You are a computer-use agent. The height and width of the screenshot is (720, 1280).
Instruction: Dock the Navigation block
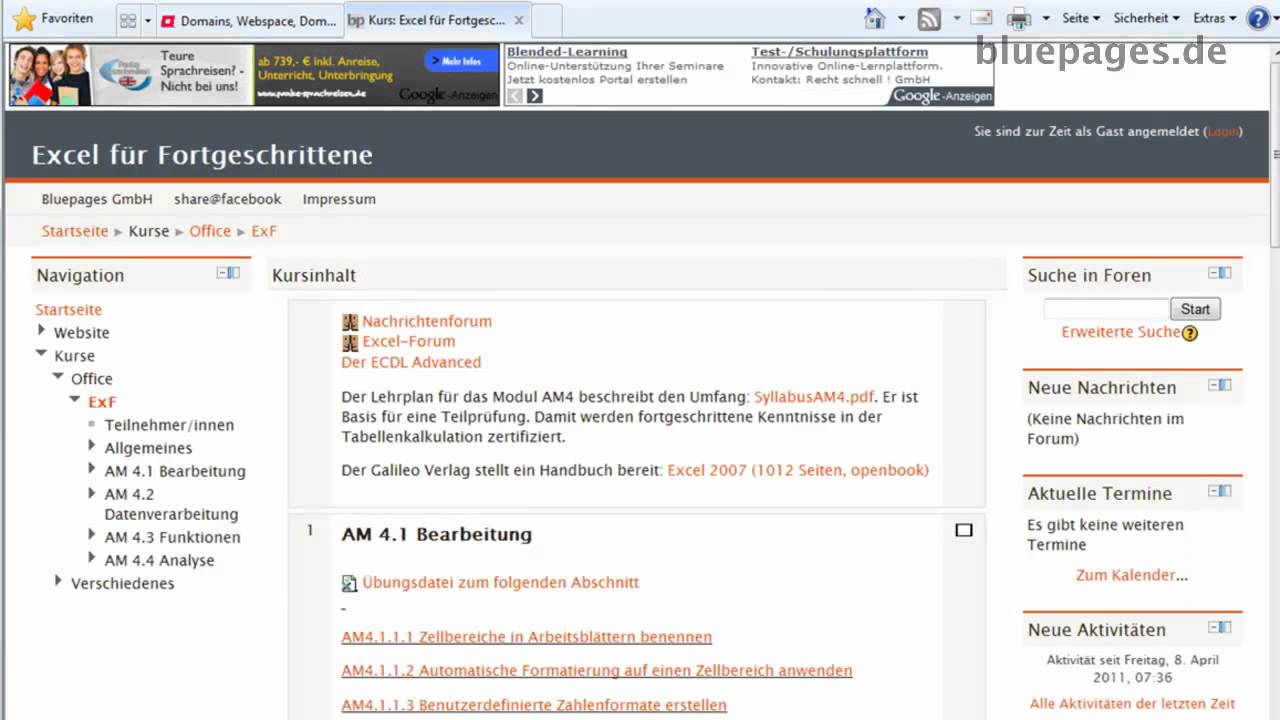(235, 273)
